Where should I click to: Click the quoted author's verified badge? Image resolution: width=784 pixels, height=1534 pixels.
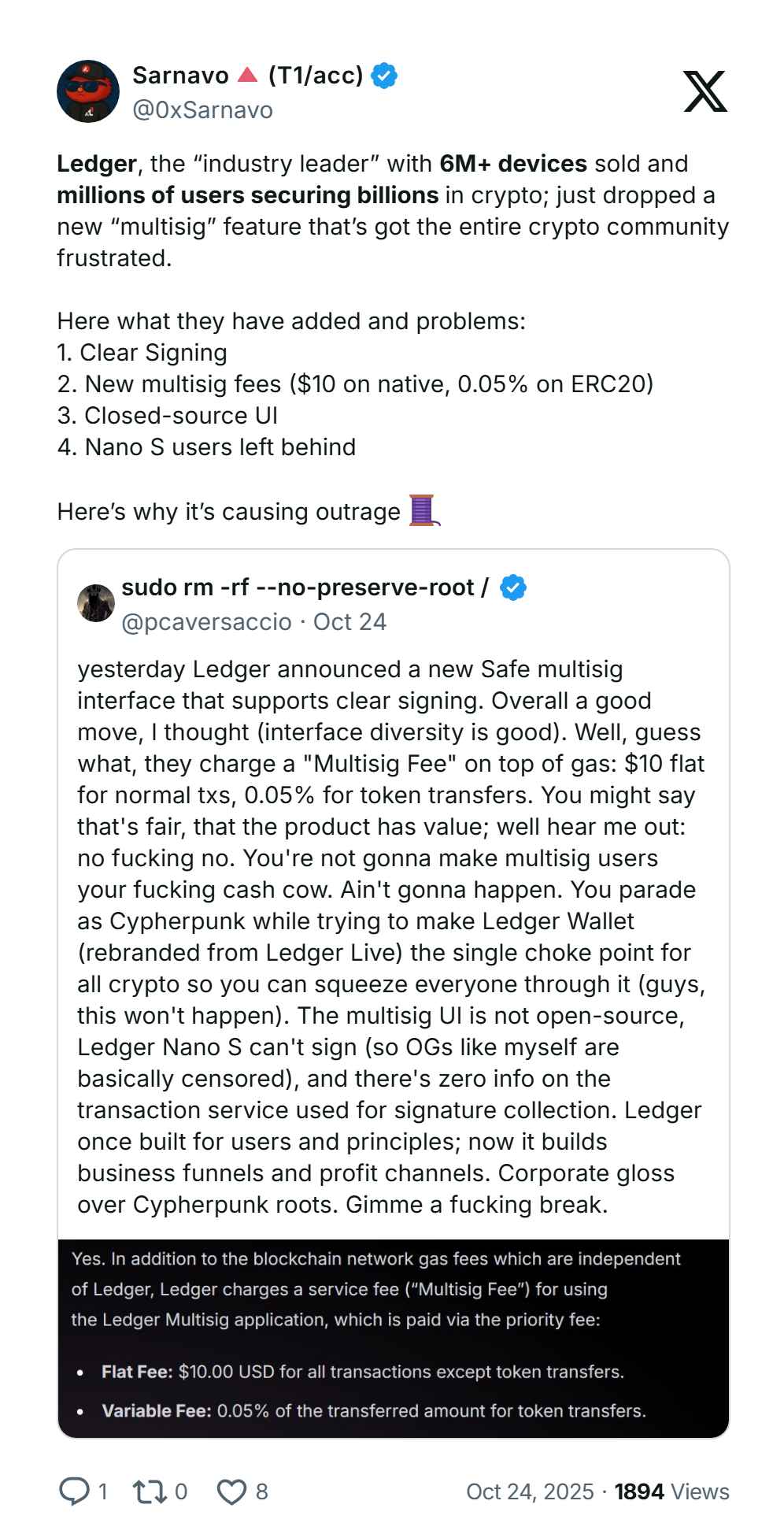pos(513,587)
